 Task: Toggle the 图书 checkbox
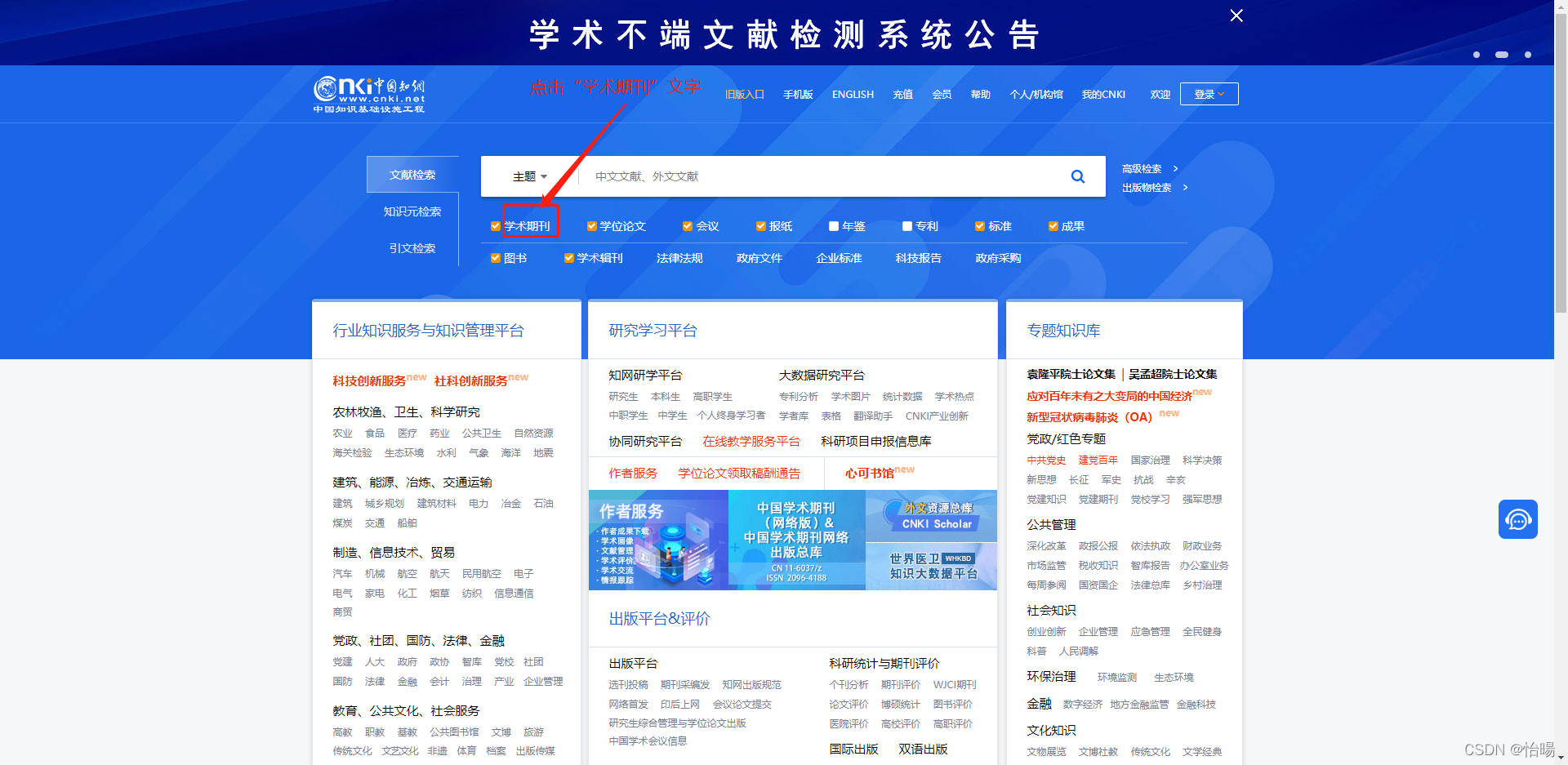(x=495, y=258)
